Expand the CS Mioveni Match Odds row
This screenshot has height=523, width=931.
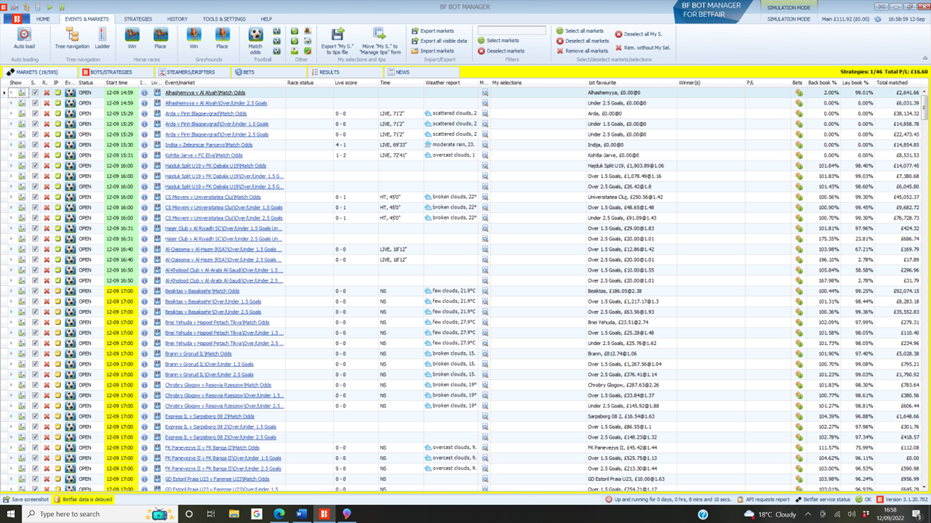click(11, 197)
